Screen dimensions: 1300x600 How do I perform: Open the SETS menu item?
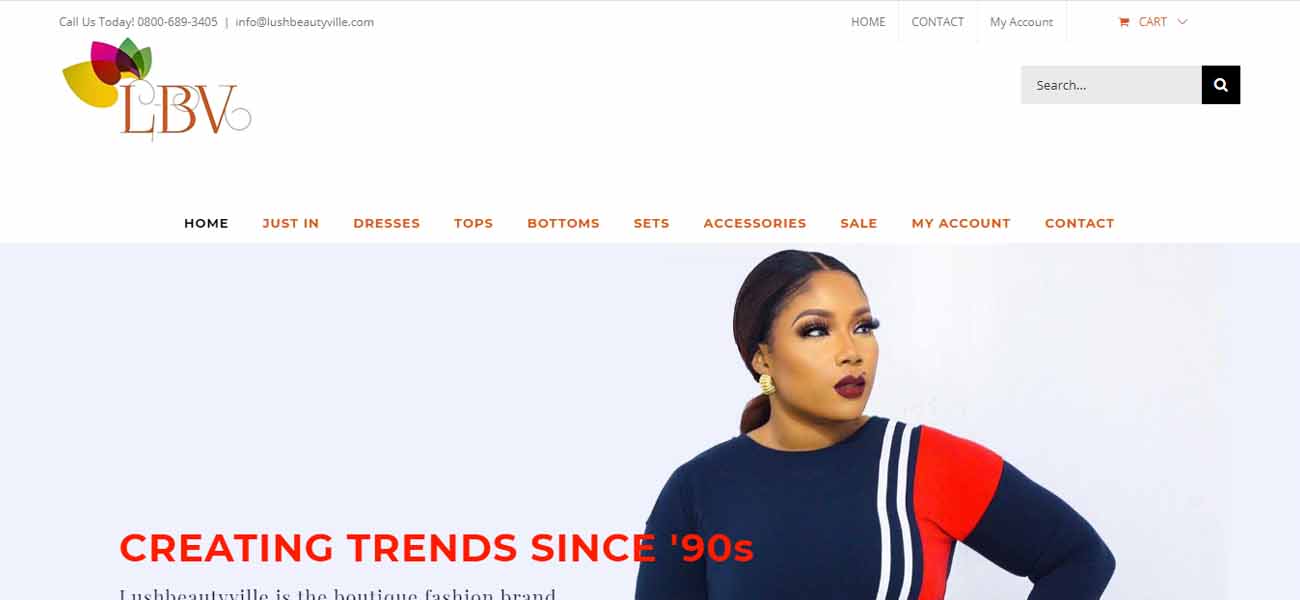(x=651, y=223)
